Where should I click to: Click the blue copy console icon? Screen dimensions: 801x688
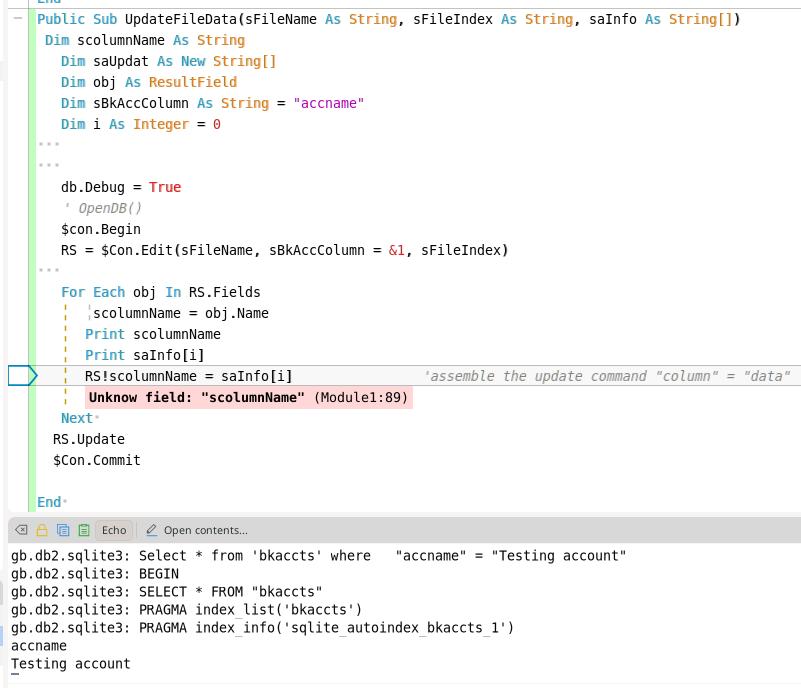tap(63, 530)
